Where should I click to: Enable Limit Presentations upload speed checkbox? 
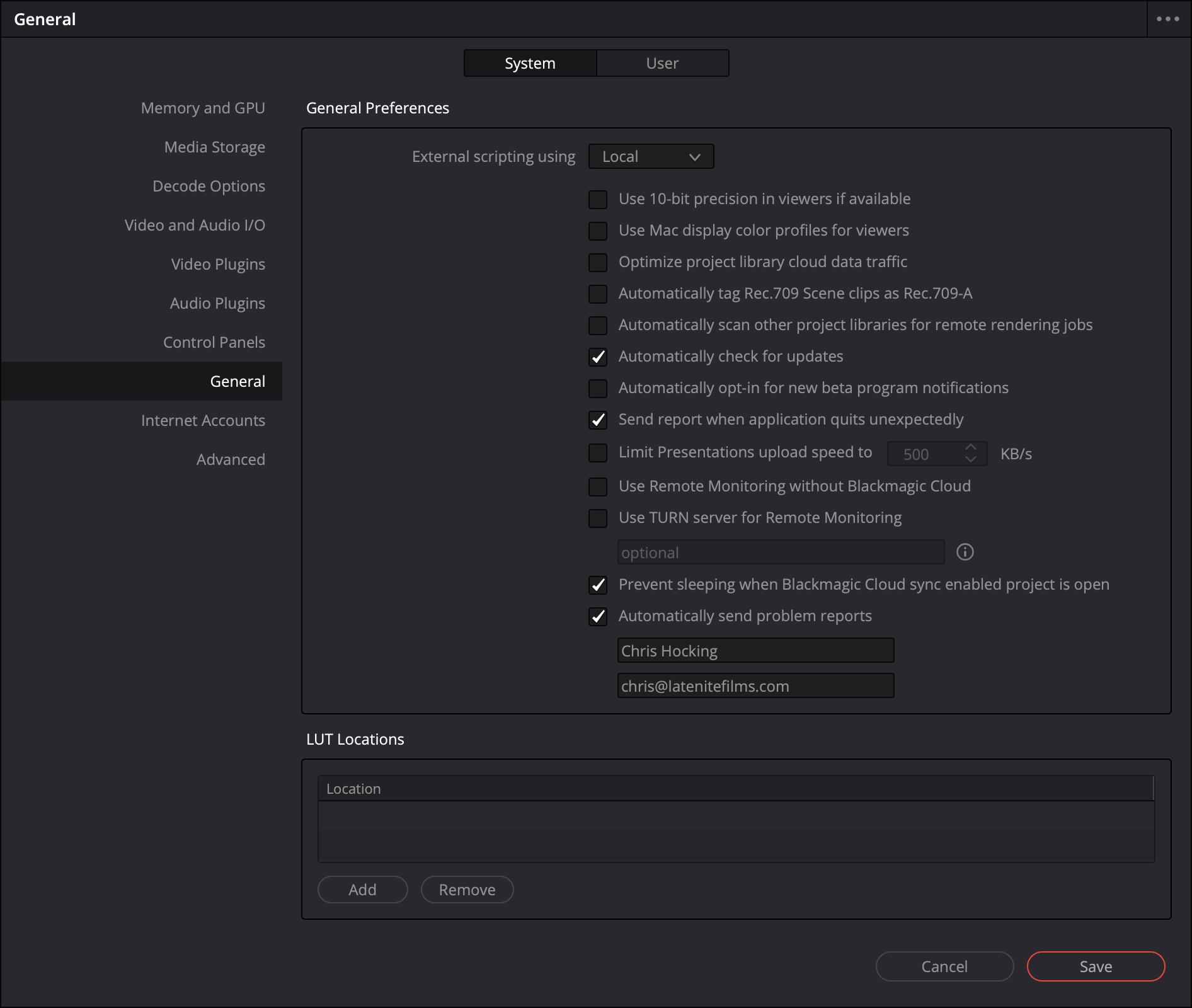598,453
